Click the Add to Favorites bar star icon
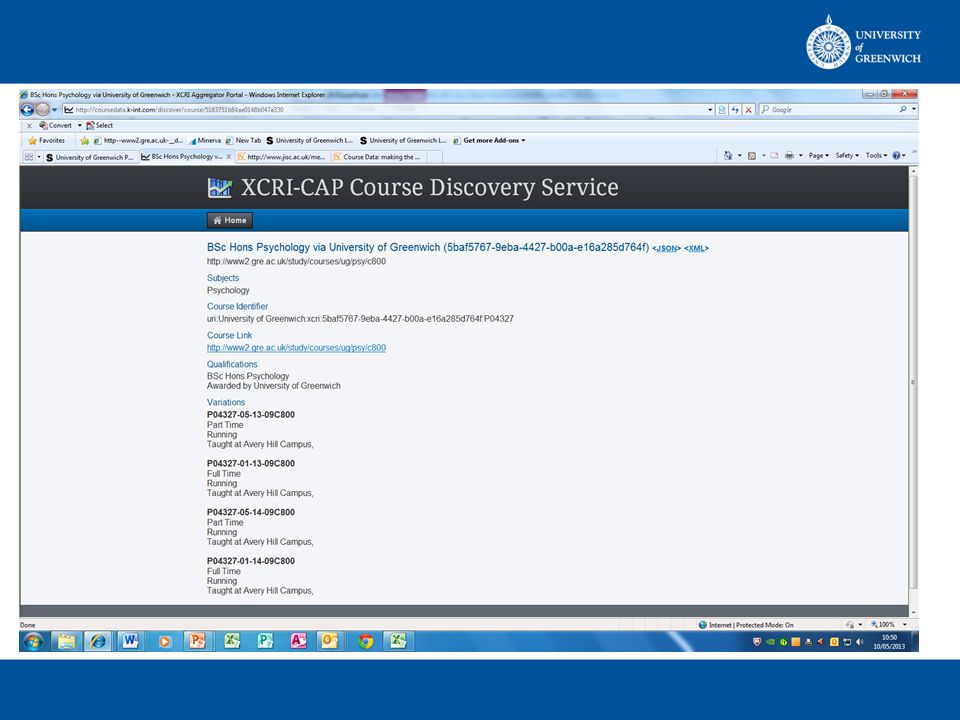 coord(84,141)
